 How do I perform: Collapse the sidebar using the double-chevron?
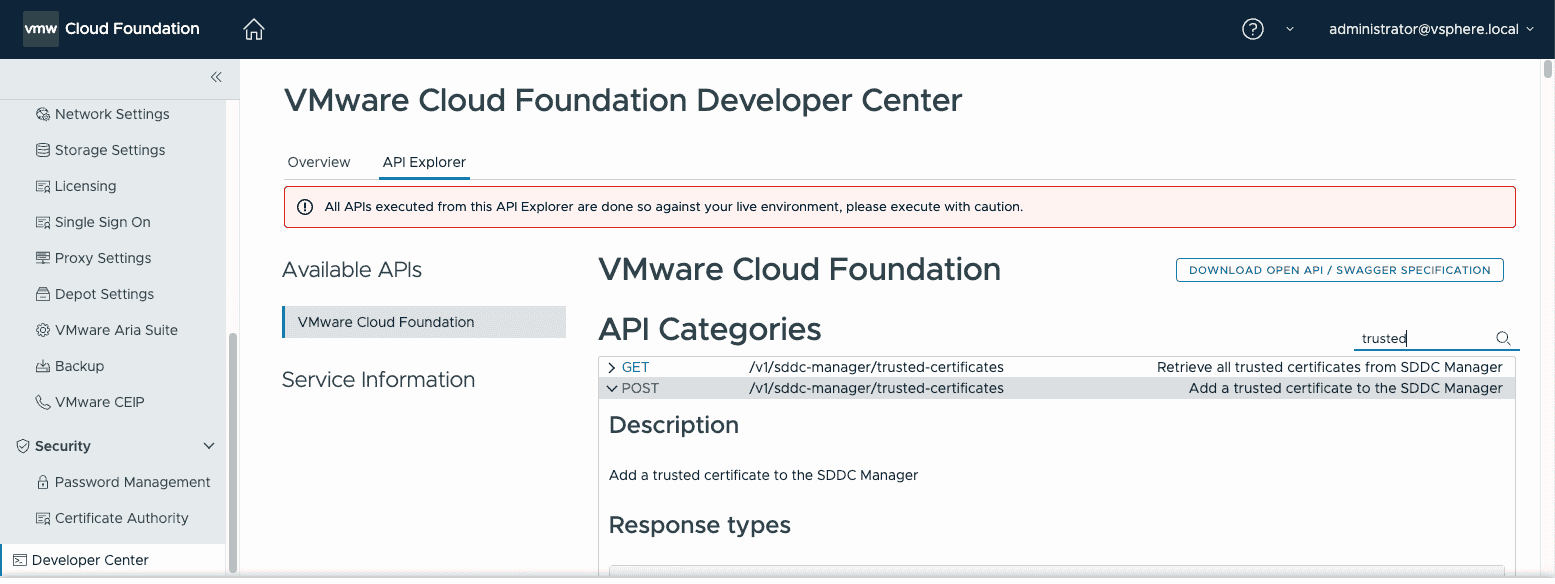pos(216,76)
